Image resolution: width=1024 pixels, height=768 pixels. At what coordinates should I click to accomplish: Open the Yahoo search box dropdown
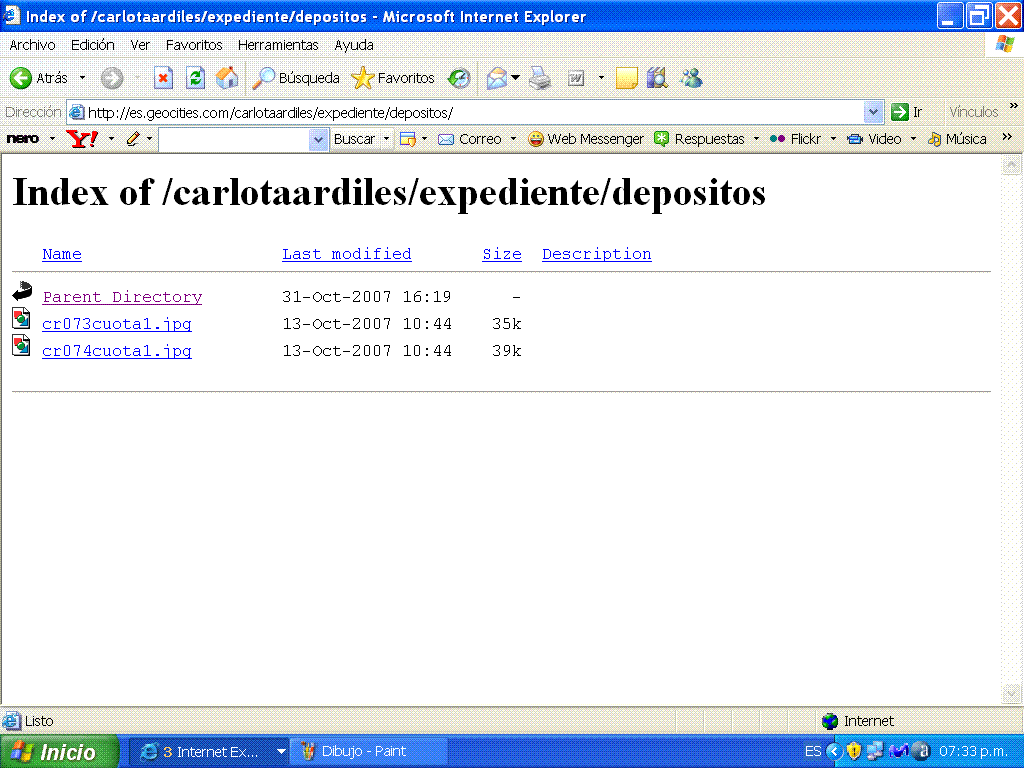tap(318, 139)
